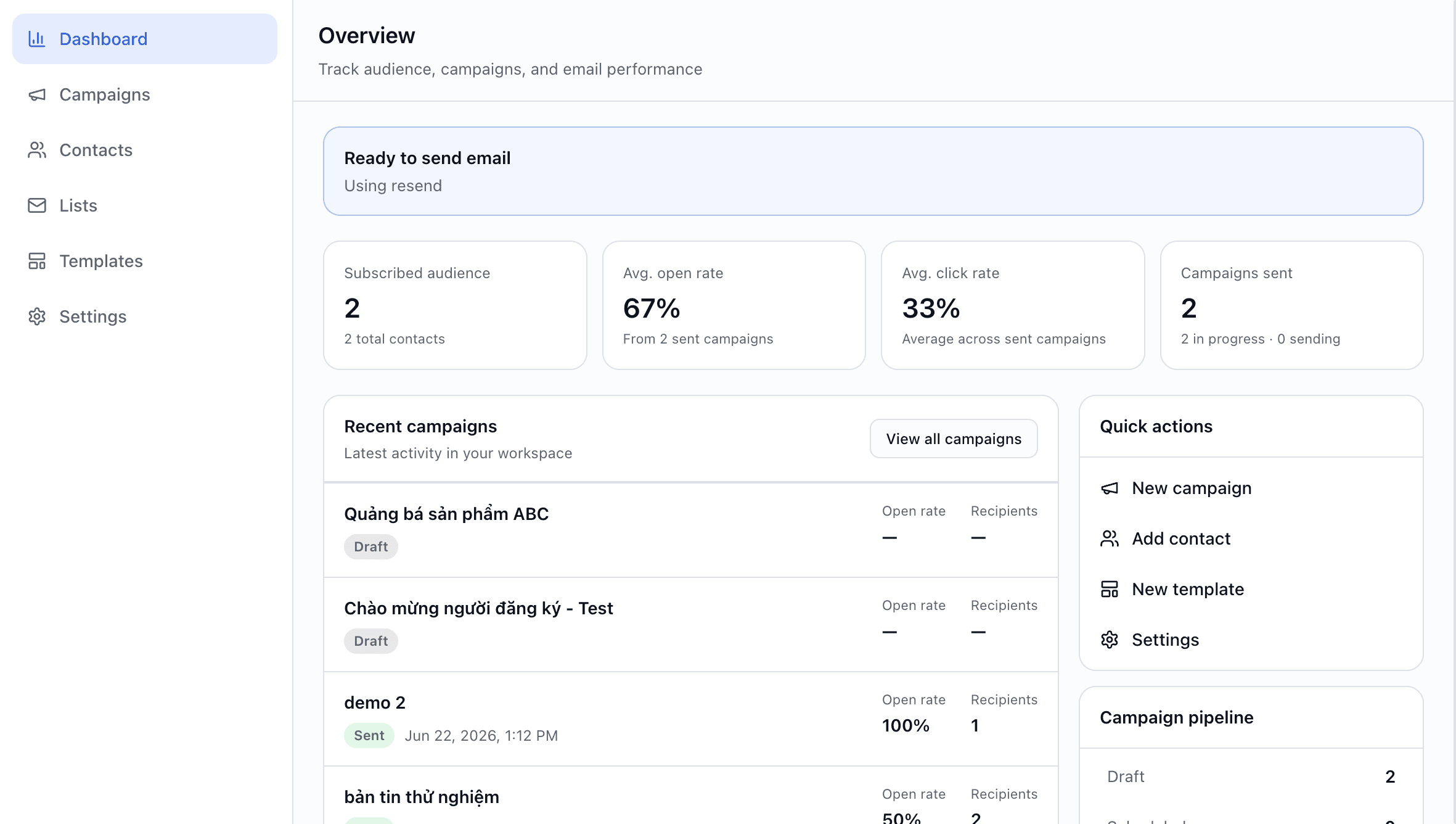Open Templates from the sidebar

click(145, 261)
